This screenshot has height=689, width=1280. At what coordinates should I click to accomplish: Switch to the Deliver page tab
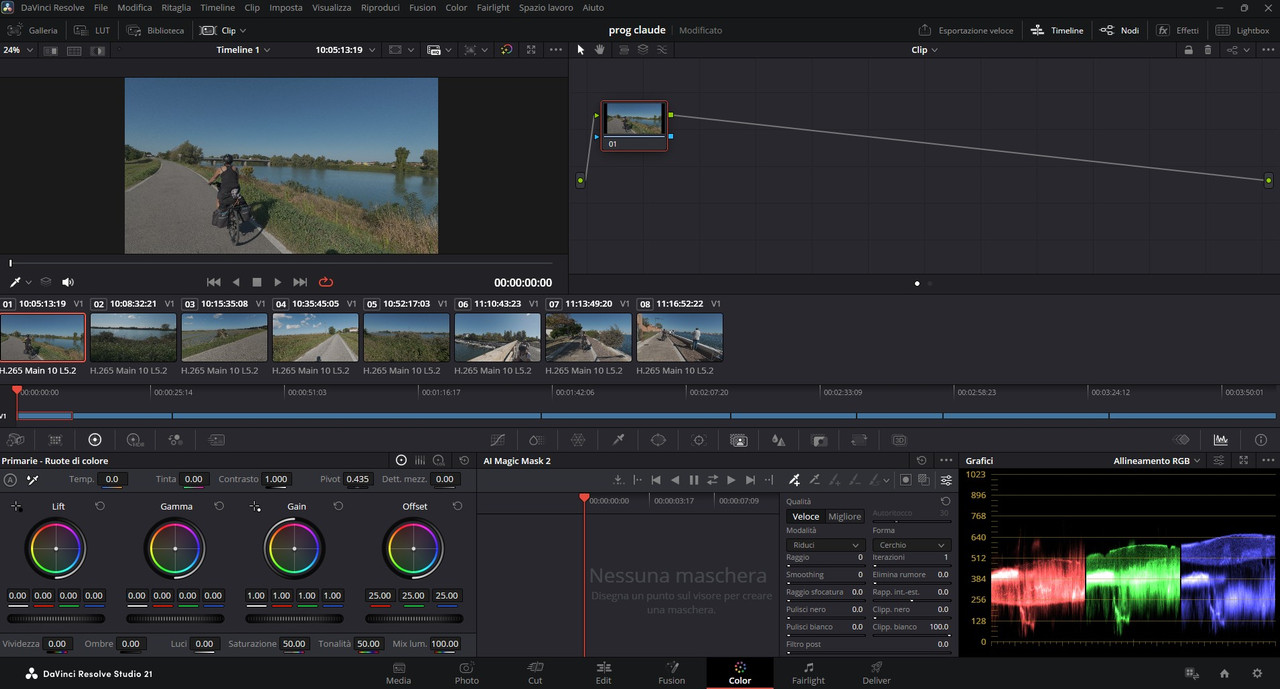coord(876,673)
